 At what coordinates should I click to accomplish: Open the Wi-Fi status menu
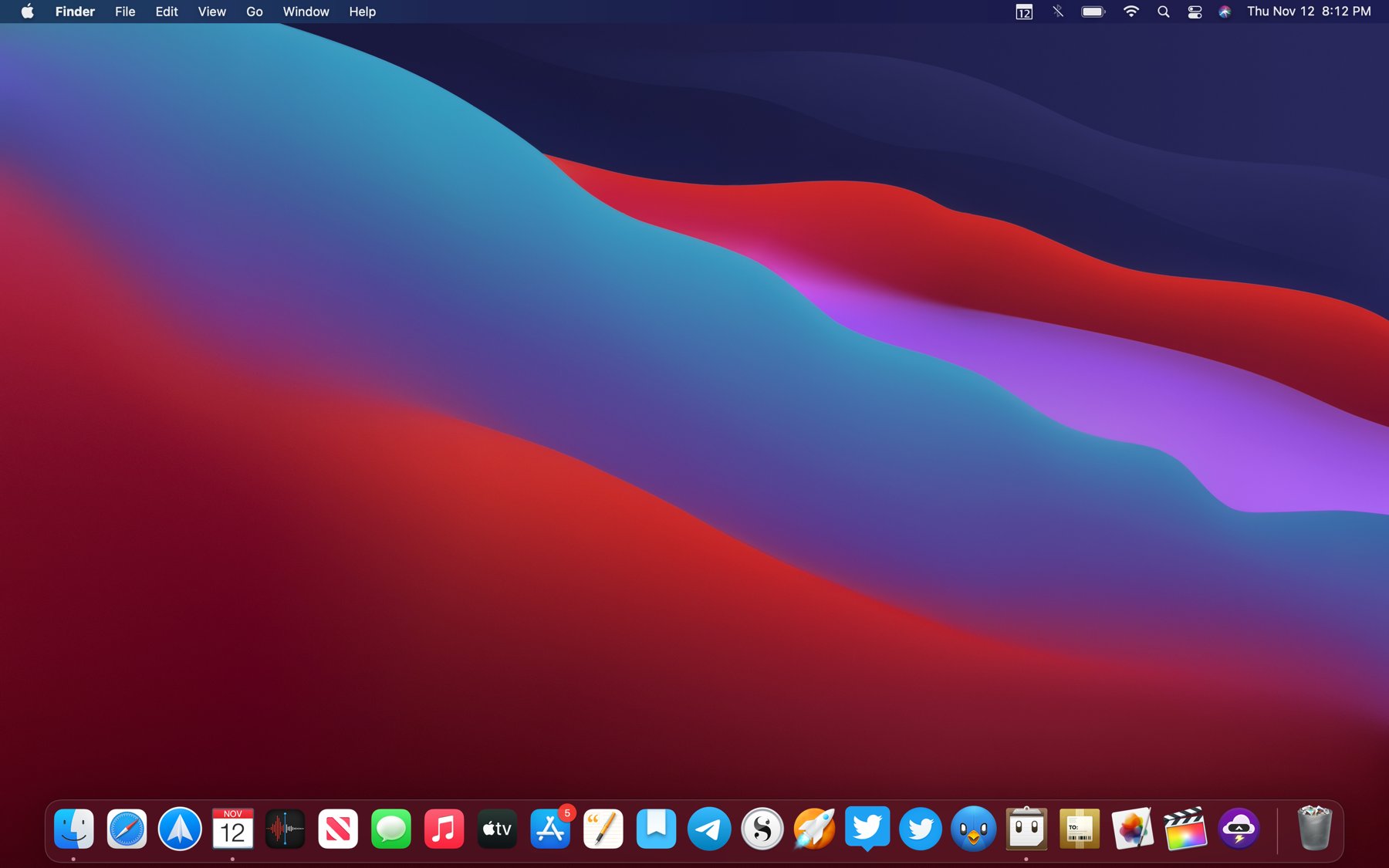click(1130, 12)
